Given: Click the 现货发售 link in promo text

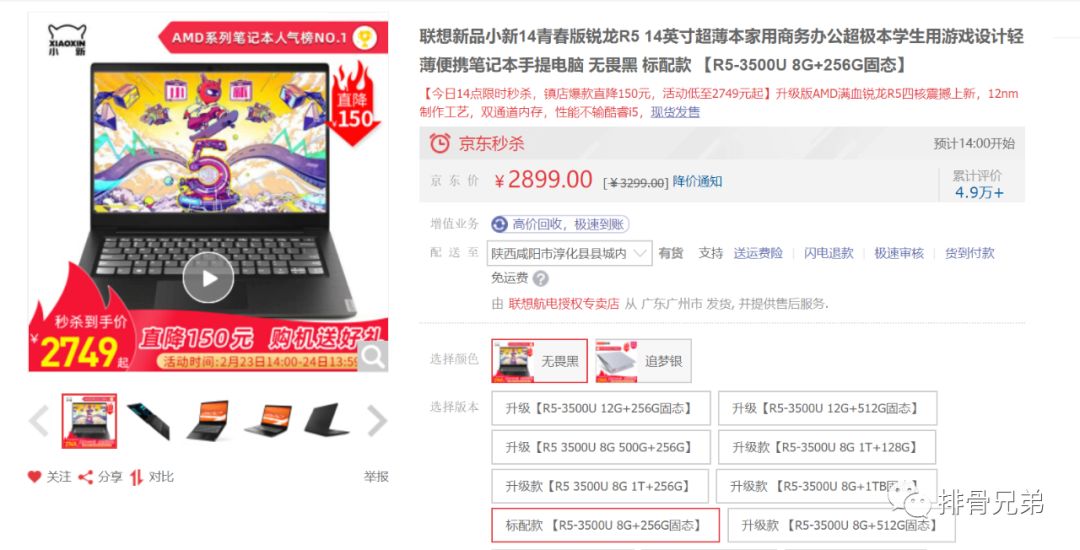Looking at the screenshot, I should pyautogui.click(x=675, y=112).
